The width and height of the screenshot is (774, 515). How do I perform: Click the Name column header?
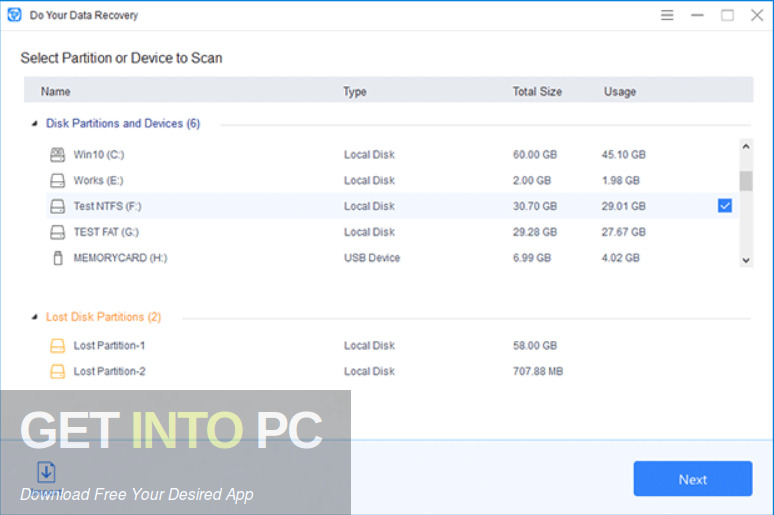[x=55, y=91]
